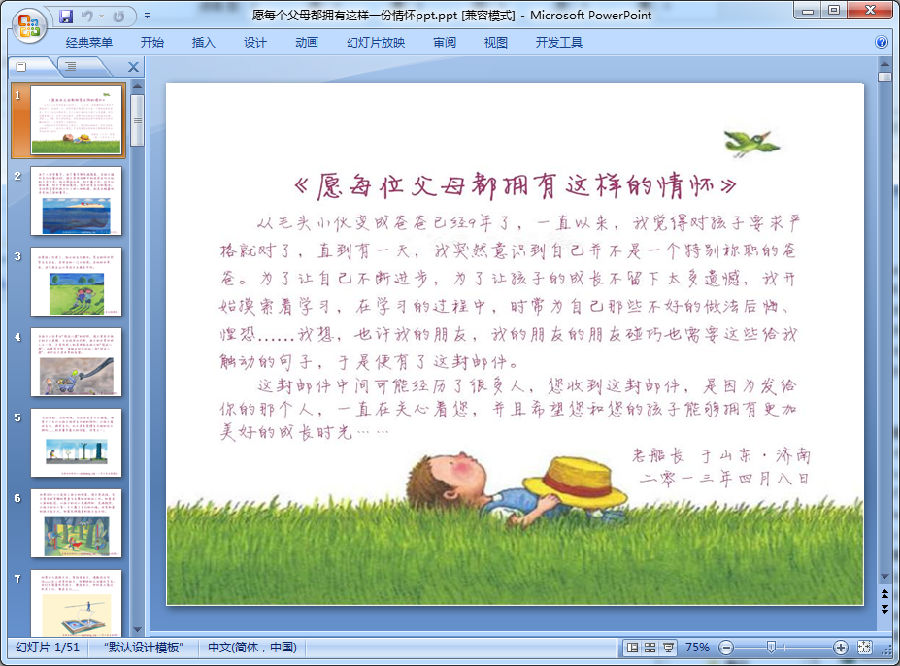Click the signature text 老船长 于山东·济南
This screenshot has width=900, height=666.
click(721, 455)
